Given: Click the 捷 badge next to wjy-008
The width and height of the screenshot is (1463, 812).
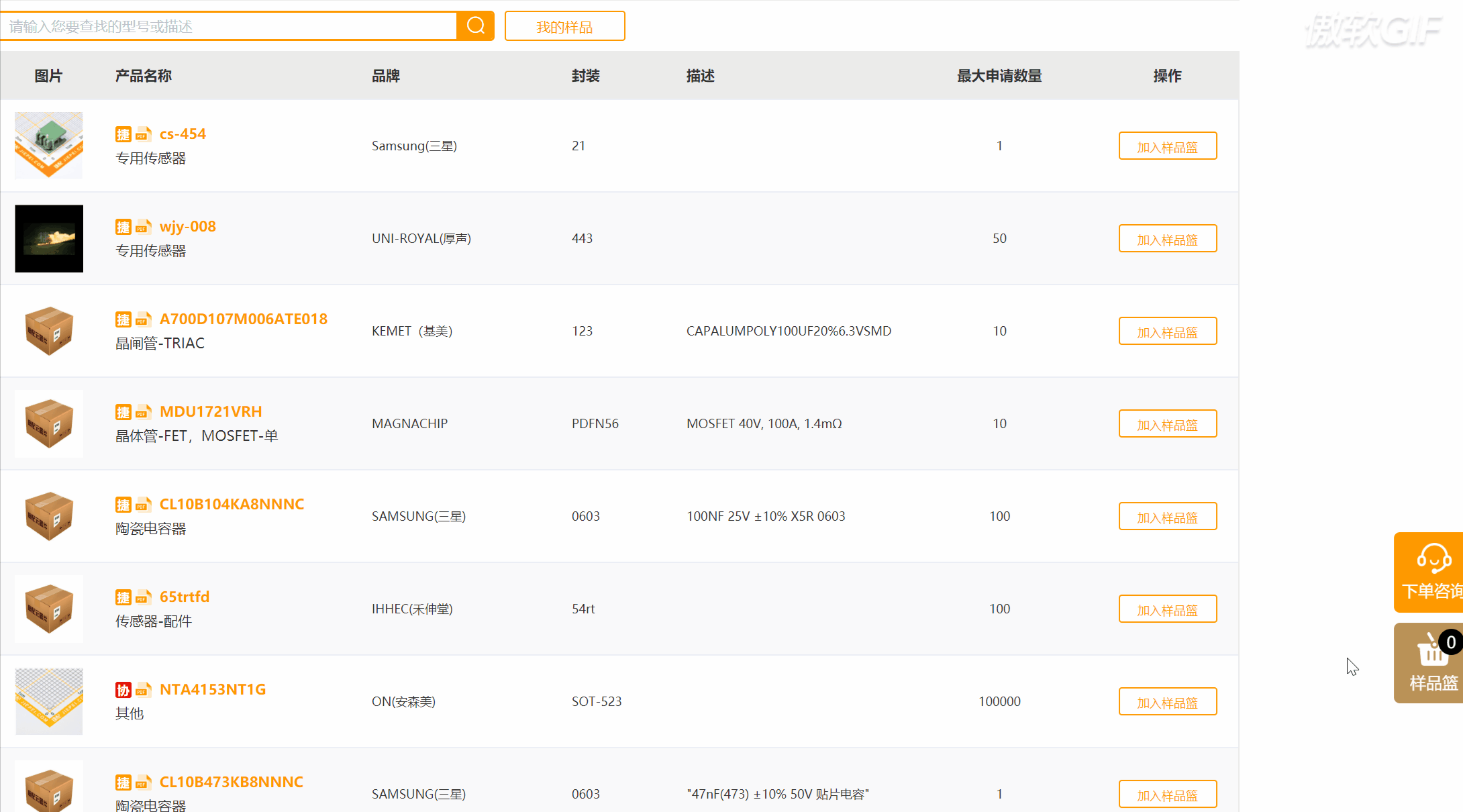Looking at the screenshot, I should coord(123,227).
